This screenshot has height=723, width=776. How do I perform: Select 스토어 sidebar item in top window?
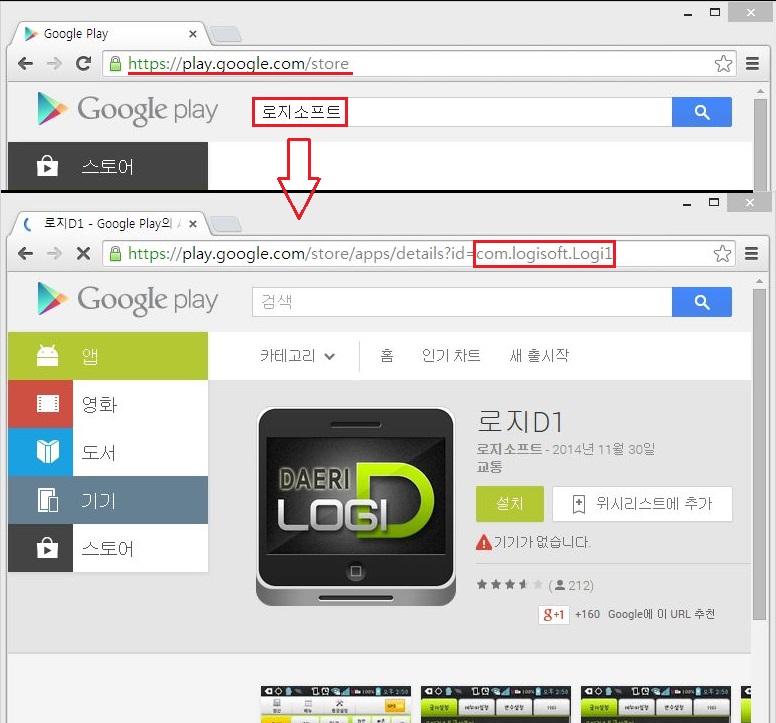108,166
